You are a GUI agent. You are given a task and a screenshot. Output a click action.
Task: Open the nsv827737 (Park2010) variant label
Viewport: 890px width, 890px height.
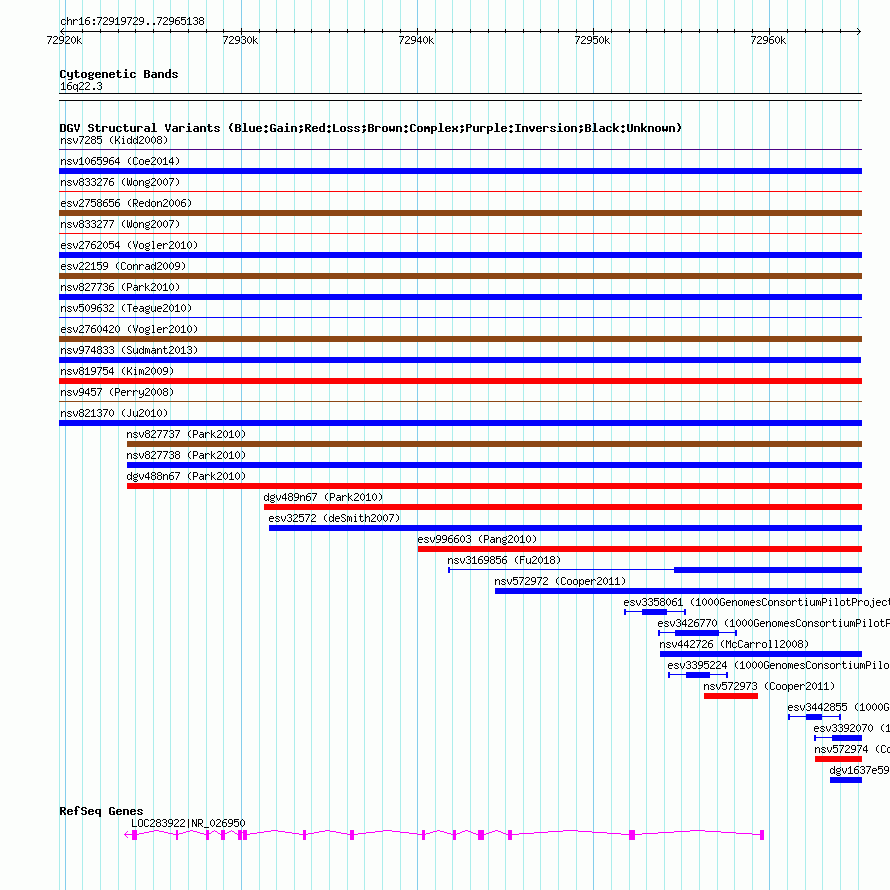pos(186,434)
